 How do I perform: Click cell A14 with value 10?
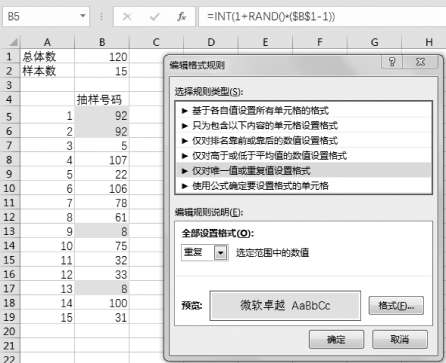click(x=47, y=246)
